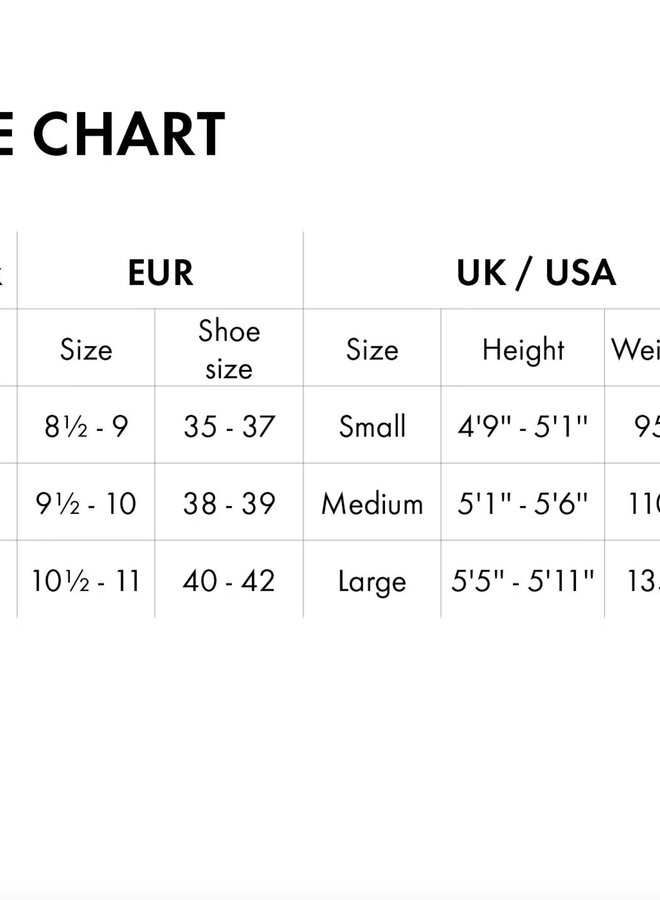Viewport: 660px width, 900px height.
Task: Click the Shoe size column header
Action: click(229, 349)
